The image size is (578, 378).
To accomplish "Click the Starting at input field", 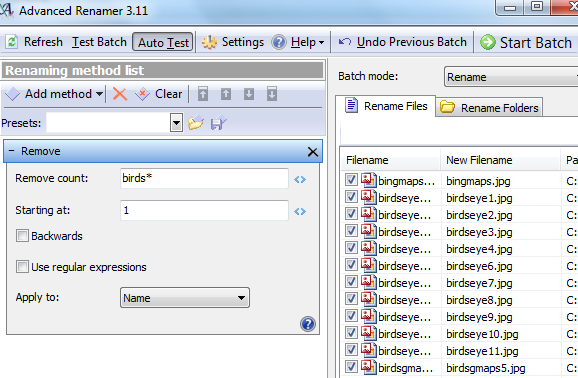I will click(x=204, y=211).
